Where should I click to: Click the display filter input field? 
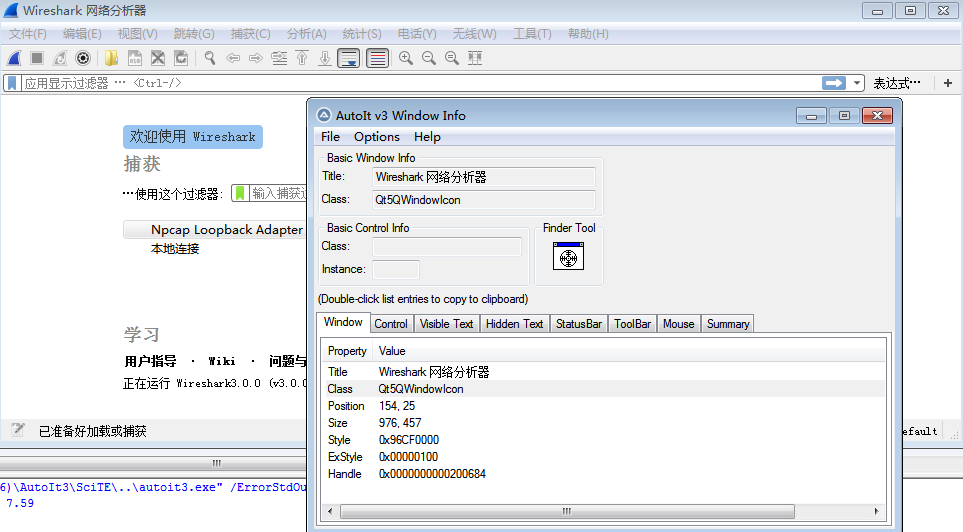pos(420,83)
